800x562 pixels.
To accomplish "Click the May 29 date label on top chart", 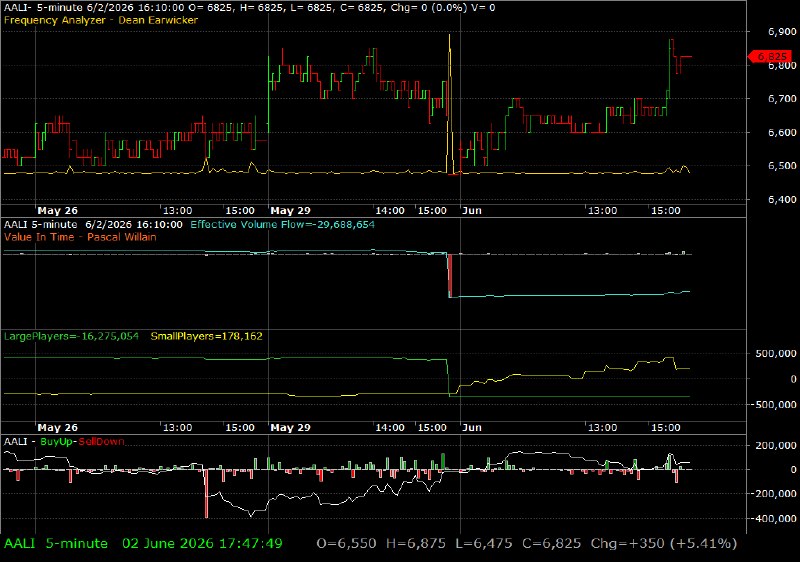I will [x=290, y=211].
